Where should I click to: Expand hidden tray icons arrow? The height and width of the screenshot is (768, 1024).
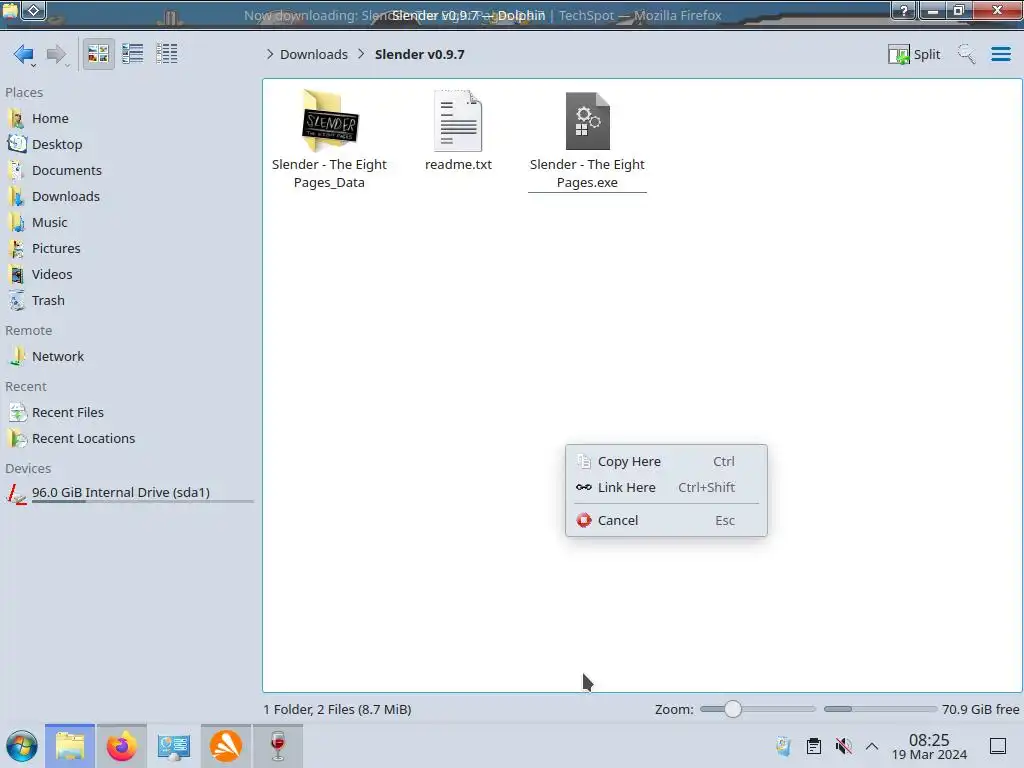(872, 746)
